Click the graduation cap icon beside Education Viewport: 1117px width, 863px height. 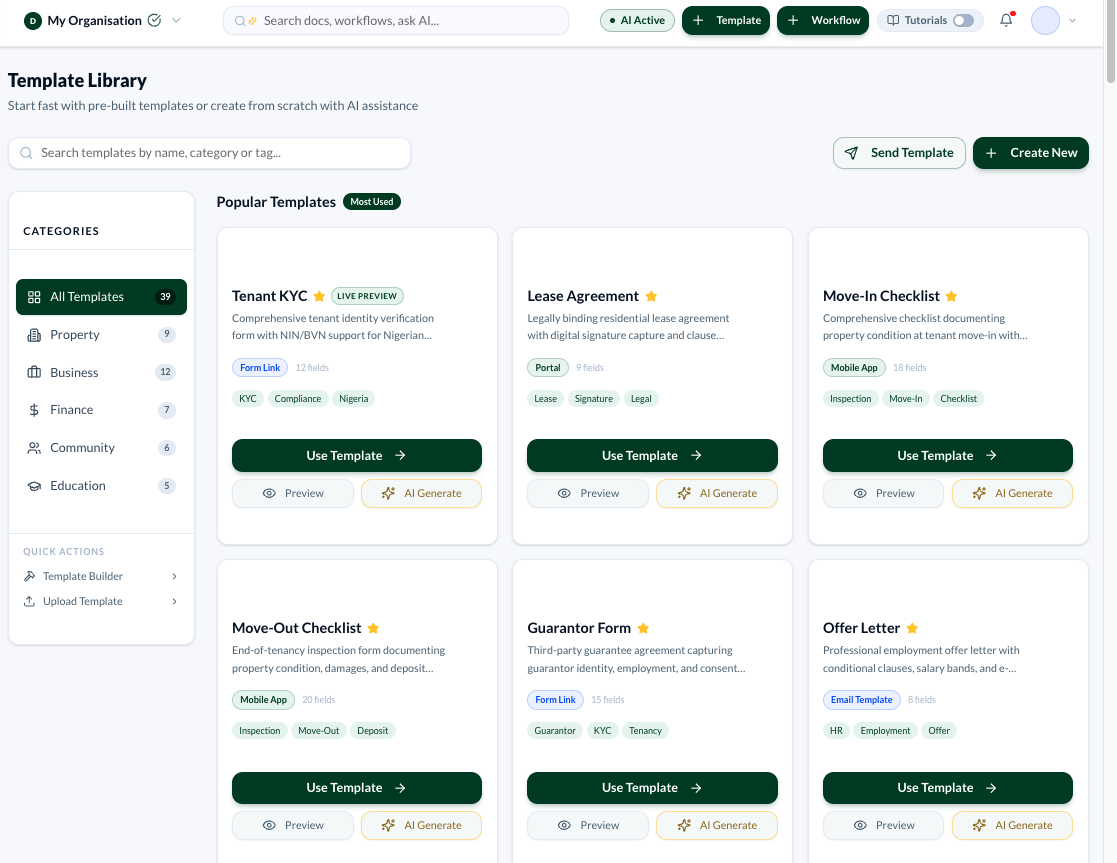click(x=33, y=485)
